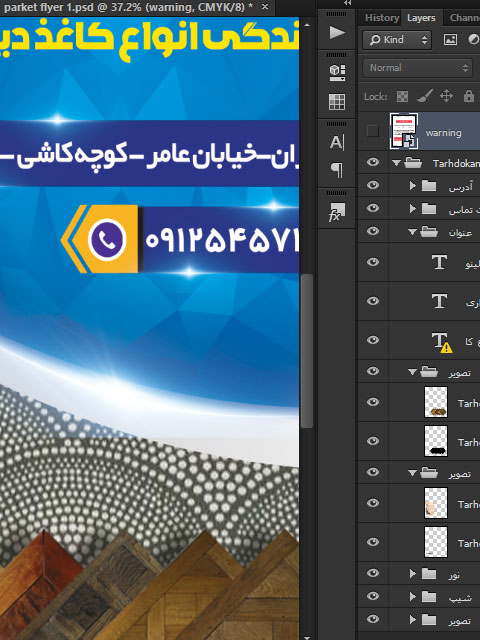This screenshot has width=480, height=640.
Task: Hide the عنوان group
Action: 372,231
